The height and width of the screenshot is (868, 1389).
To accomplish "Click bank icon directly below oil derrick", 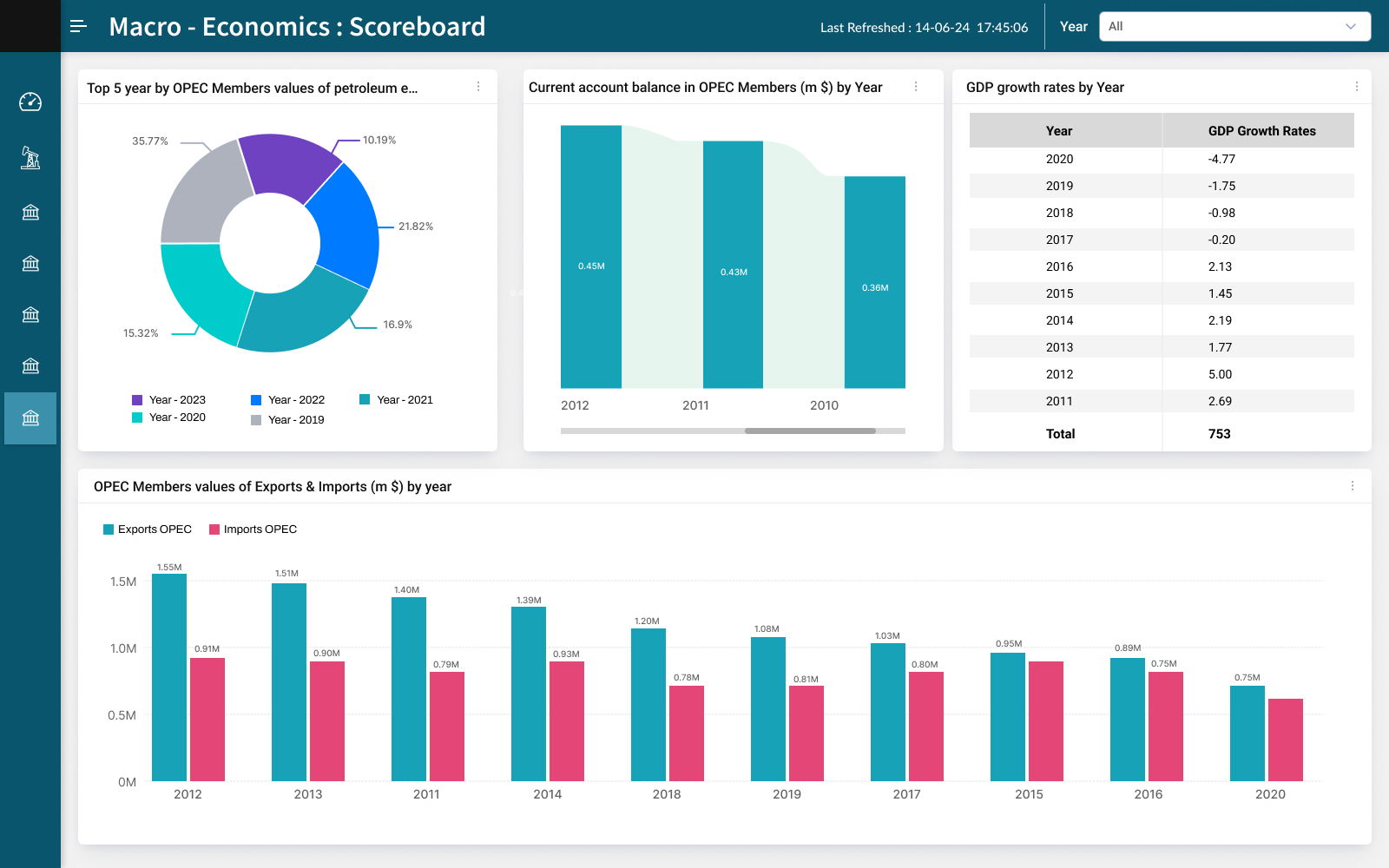I will coord(30,213).
